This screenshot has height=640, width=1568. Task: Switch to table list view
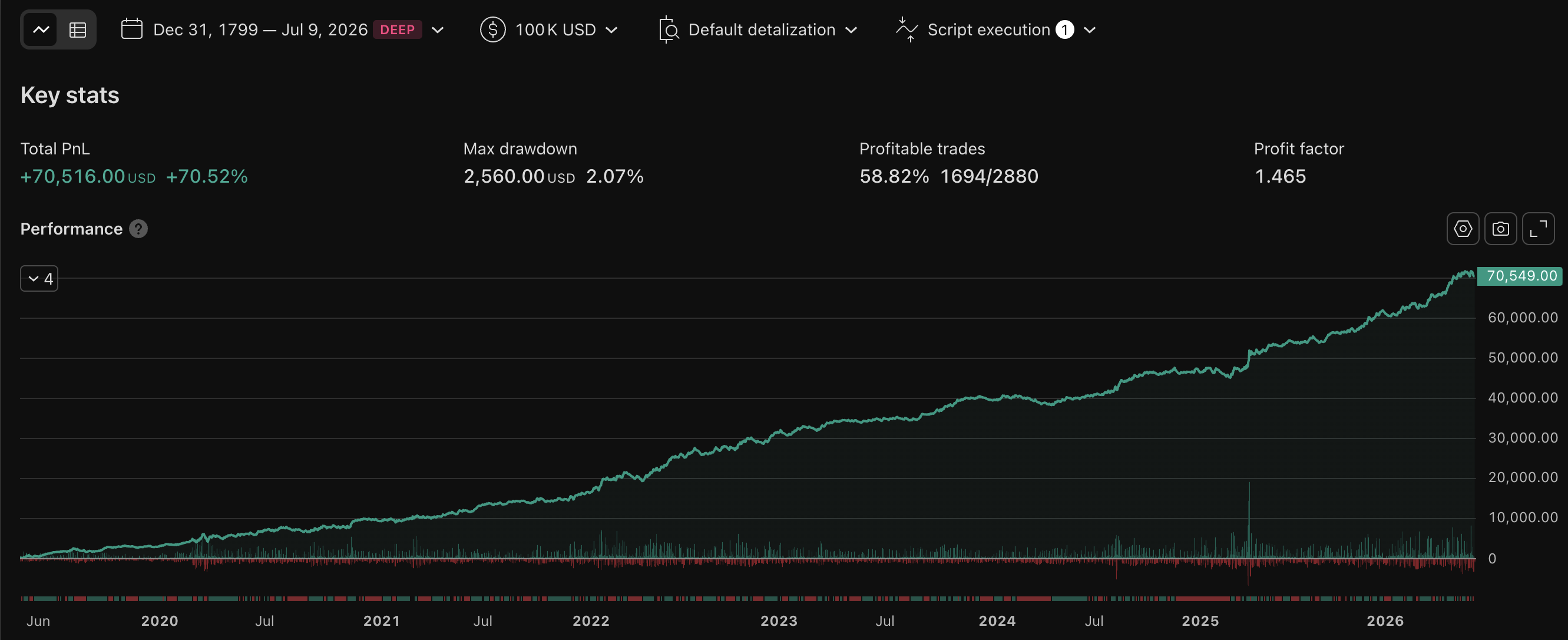click(x=77, y=29)
